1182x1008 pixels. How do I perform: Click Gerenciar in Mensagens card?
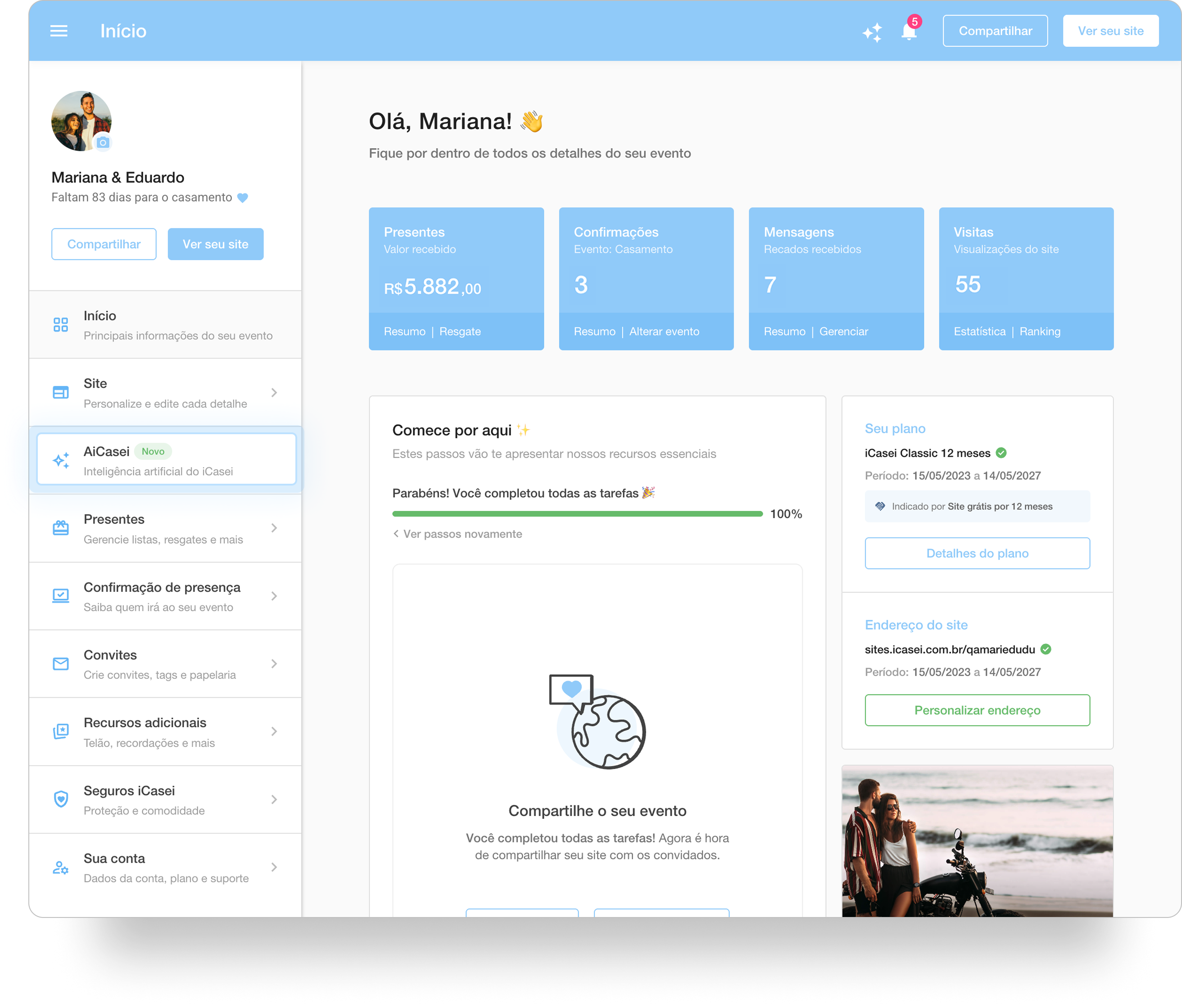[x=843, y=331]
